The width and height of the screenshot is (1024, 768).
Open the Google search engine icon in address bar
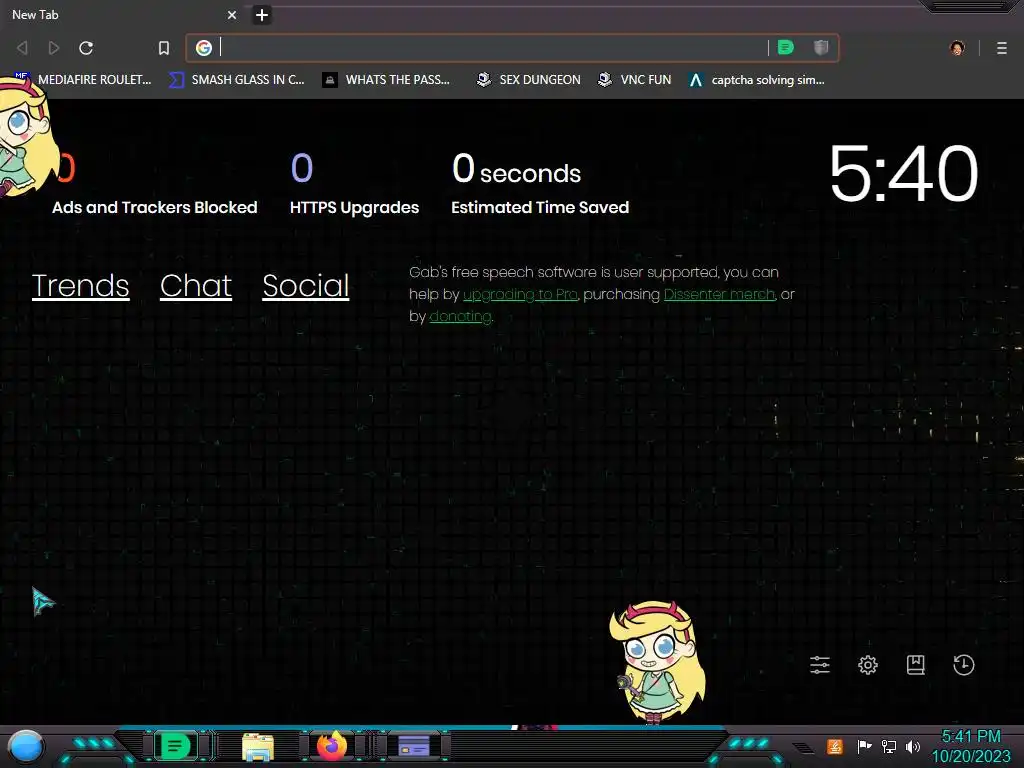(x=204, y=48)
